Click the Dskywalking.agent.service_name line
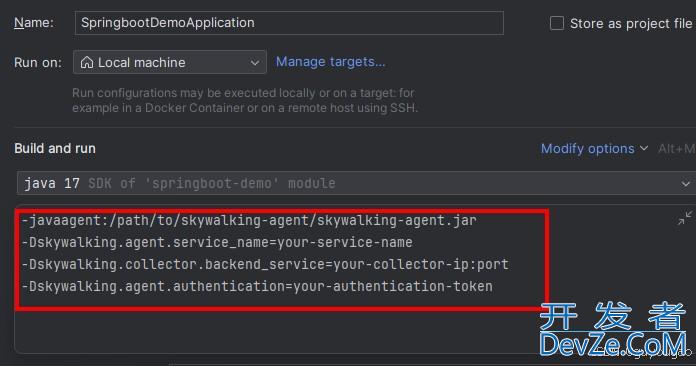Screen dimensions: 696x366 pyautogui.click(x=217, y=242)
